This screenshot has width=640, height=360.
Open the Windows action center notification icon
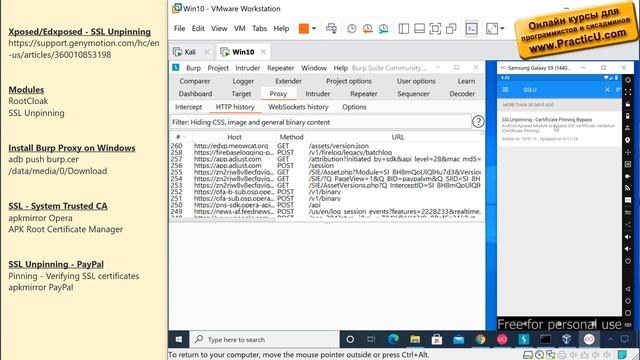[624, 339]
